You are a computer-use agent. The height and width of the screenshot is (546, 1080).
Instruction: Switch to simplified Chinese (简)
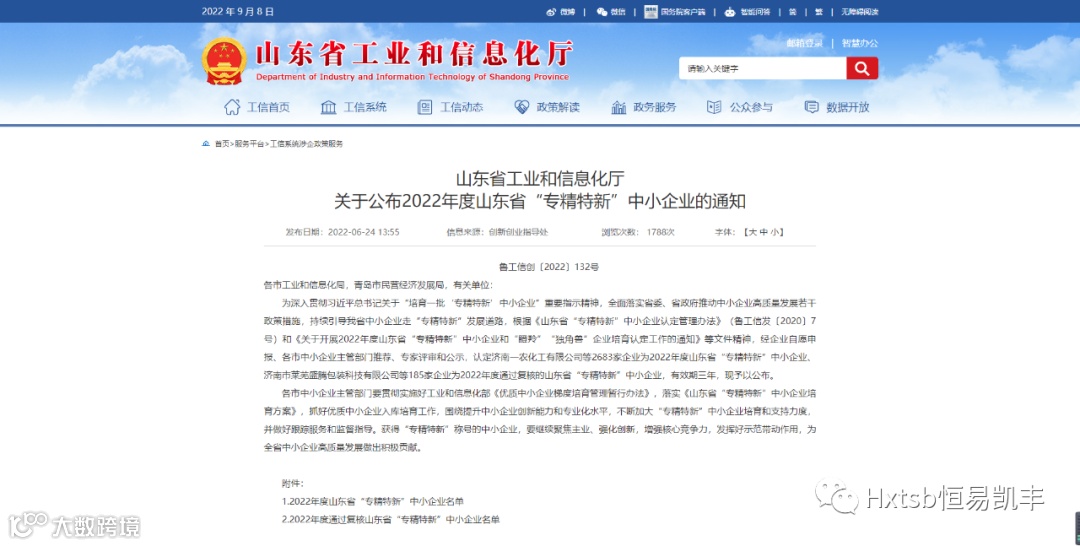pyautogui.click(x=793, y=12)
